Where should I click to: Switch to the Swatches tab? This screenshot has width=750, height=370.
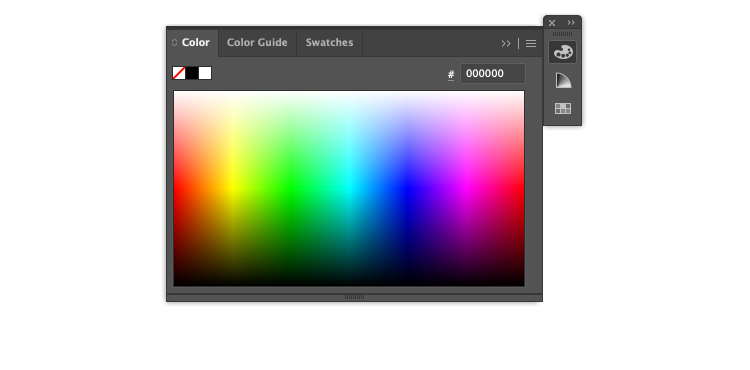tap(329, 43)
